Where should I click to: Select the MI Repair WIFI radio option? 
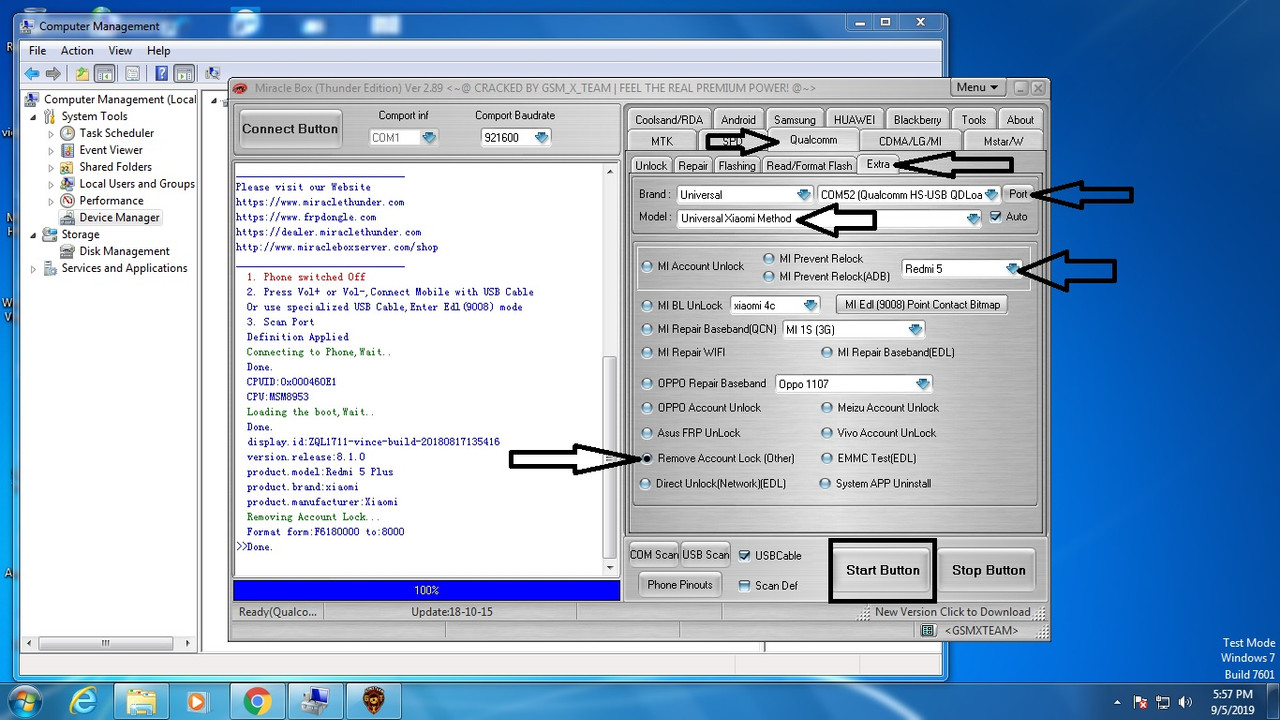point(648,353)
